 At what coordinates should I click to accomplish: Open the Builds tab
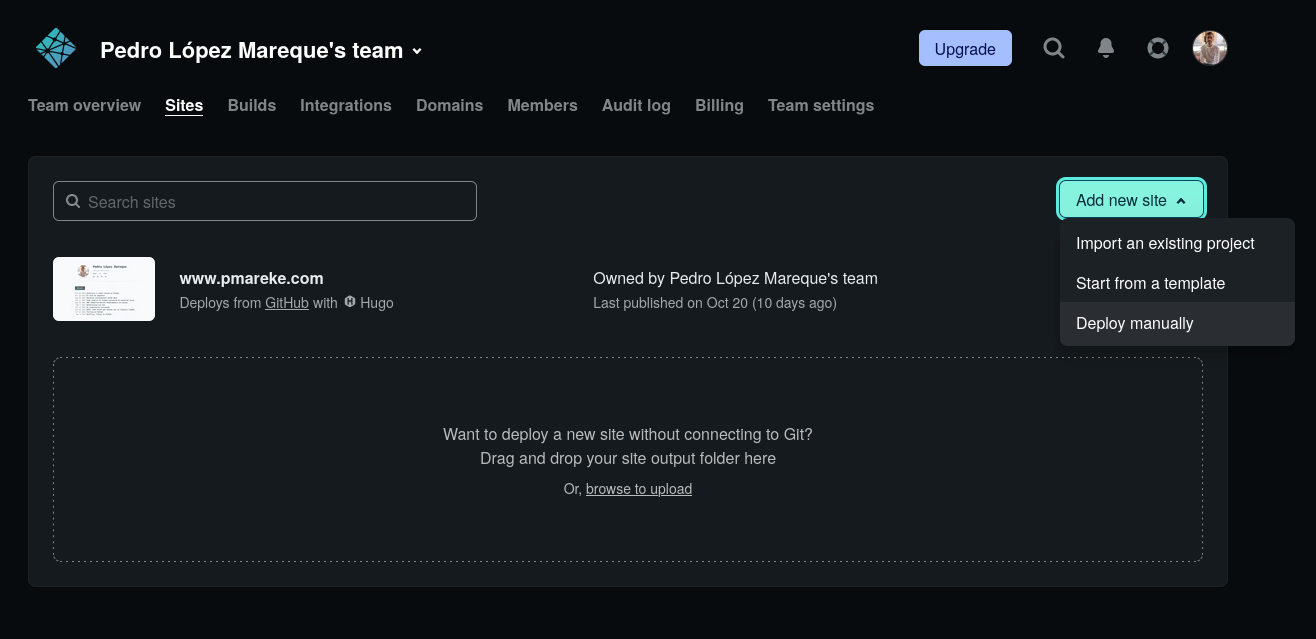[x=251, y=105]
